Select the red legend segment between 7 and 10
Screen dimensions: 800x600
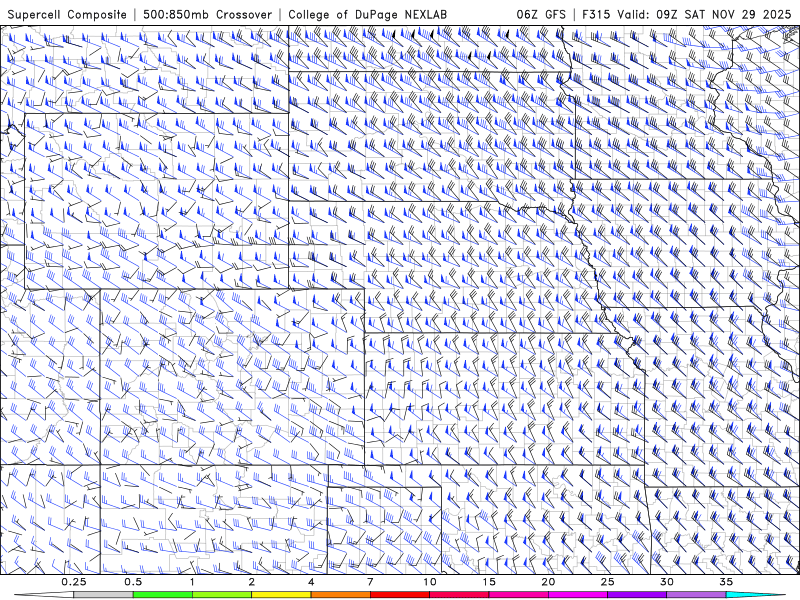click(x=399, y=595)
